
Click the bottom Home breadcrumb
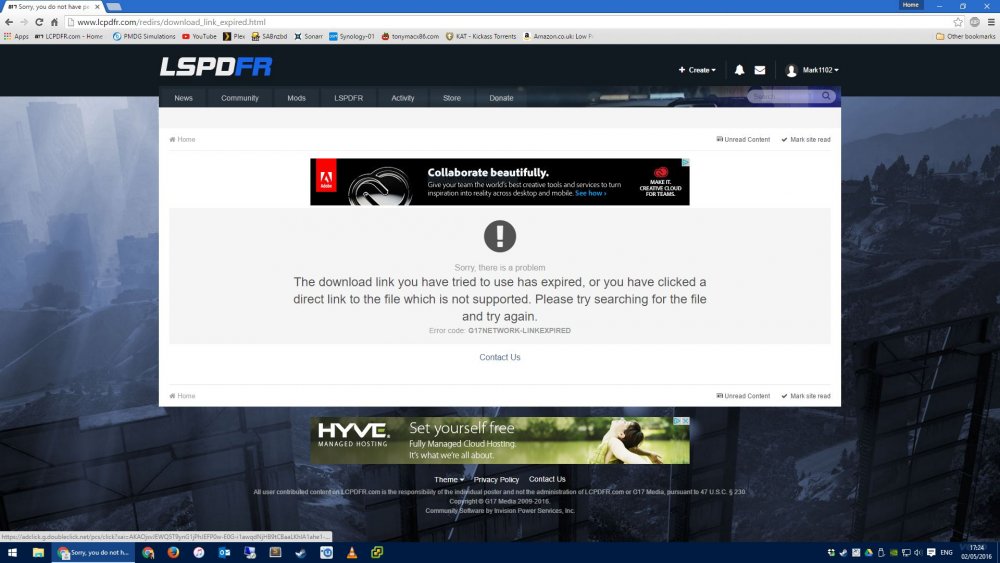(x=182, y=396)
